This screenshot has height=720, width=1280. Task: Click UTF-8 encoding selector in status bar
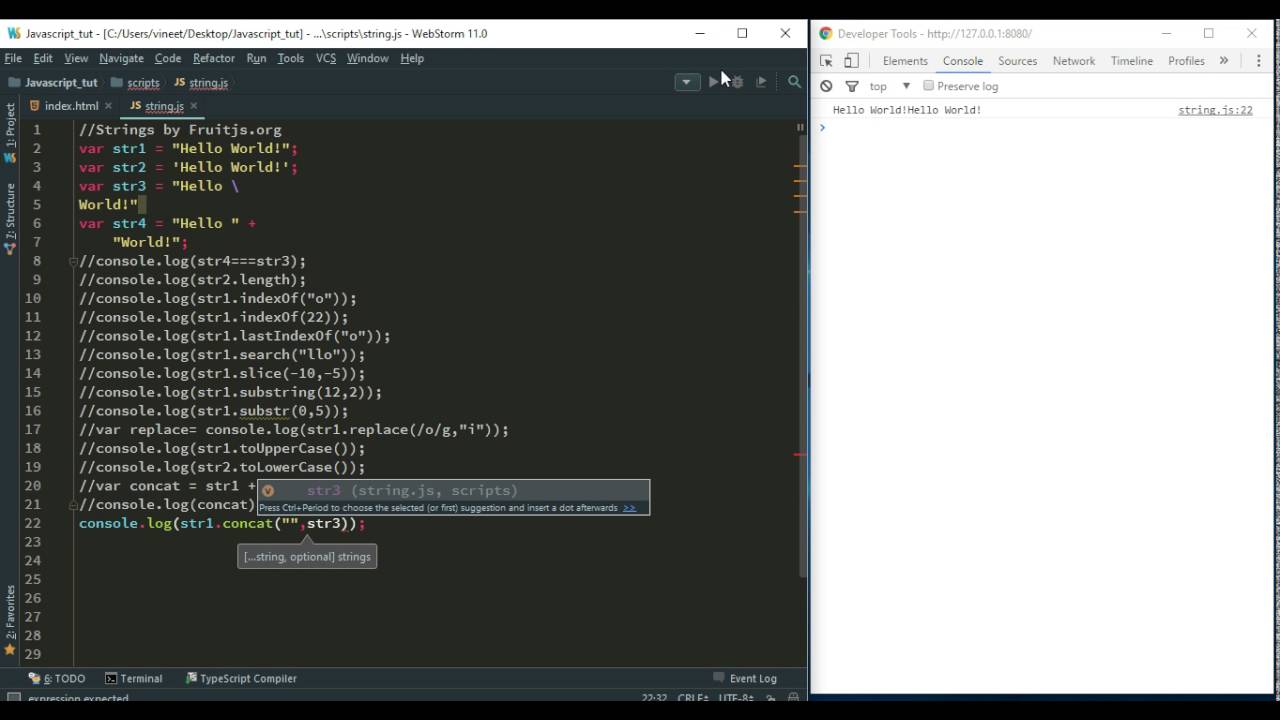point(737,699)
